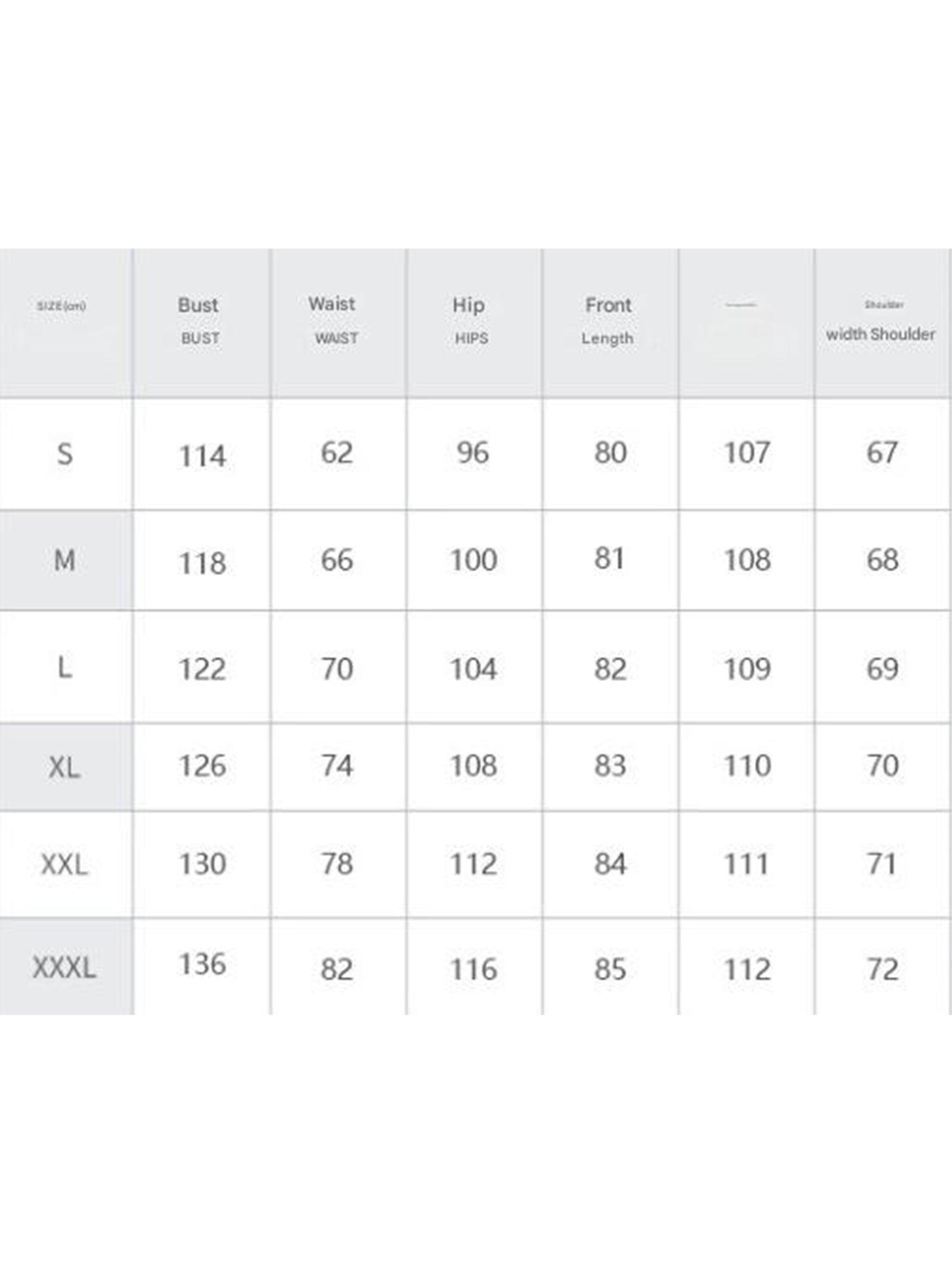952x1263 pixels.
Task: Select the XXXL size row label
Action: click(65, 967)
